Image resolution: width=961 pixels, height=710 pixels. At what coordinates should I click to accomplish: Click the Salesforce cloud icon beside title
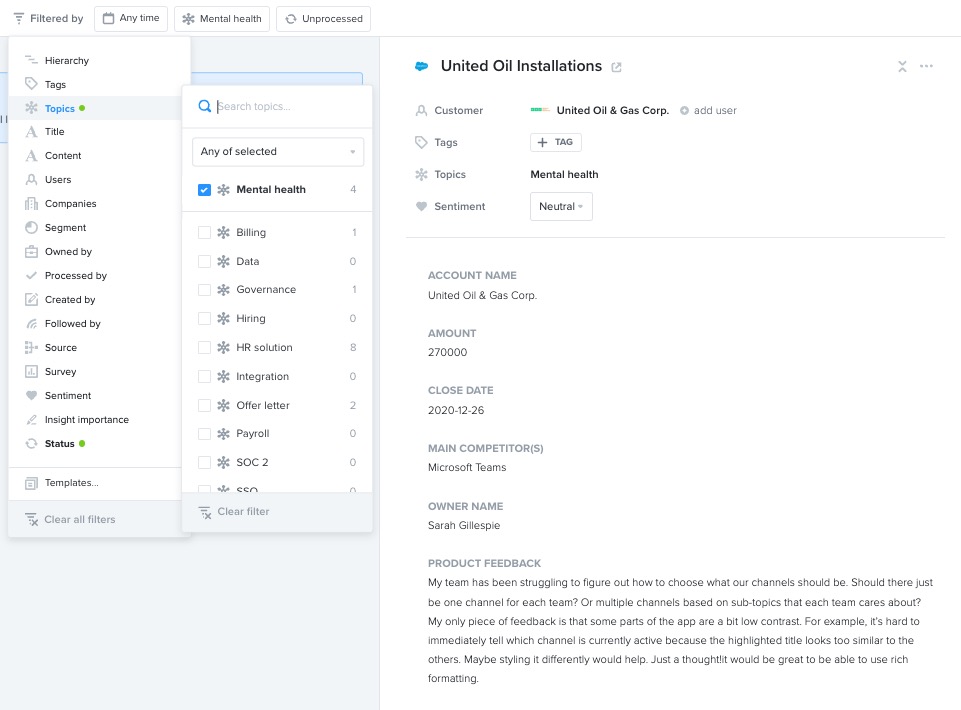pyautogui.click(x=422, y=66)
